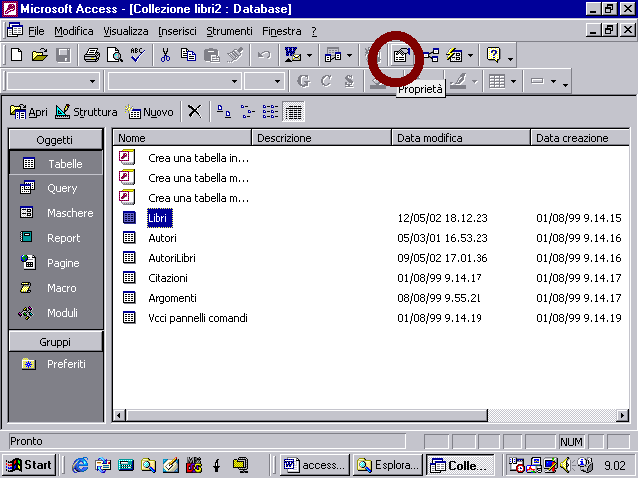Open the Visualizza menu
This screenshot has height=478, width=638.
[x=126, y=31]
